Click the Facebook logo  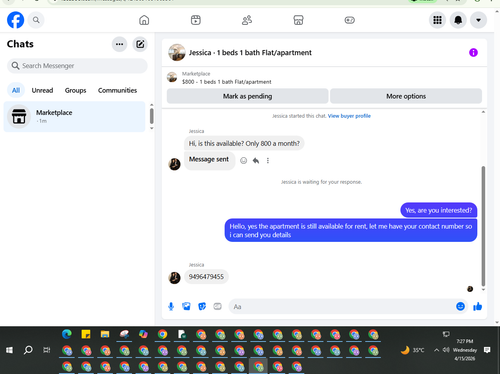pos(15,20)
